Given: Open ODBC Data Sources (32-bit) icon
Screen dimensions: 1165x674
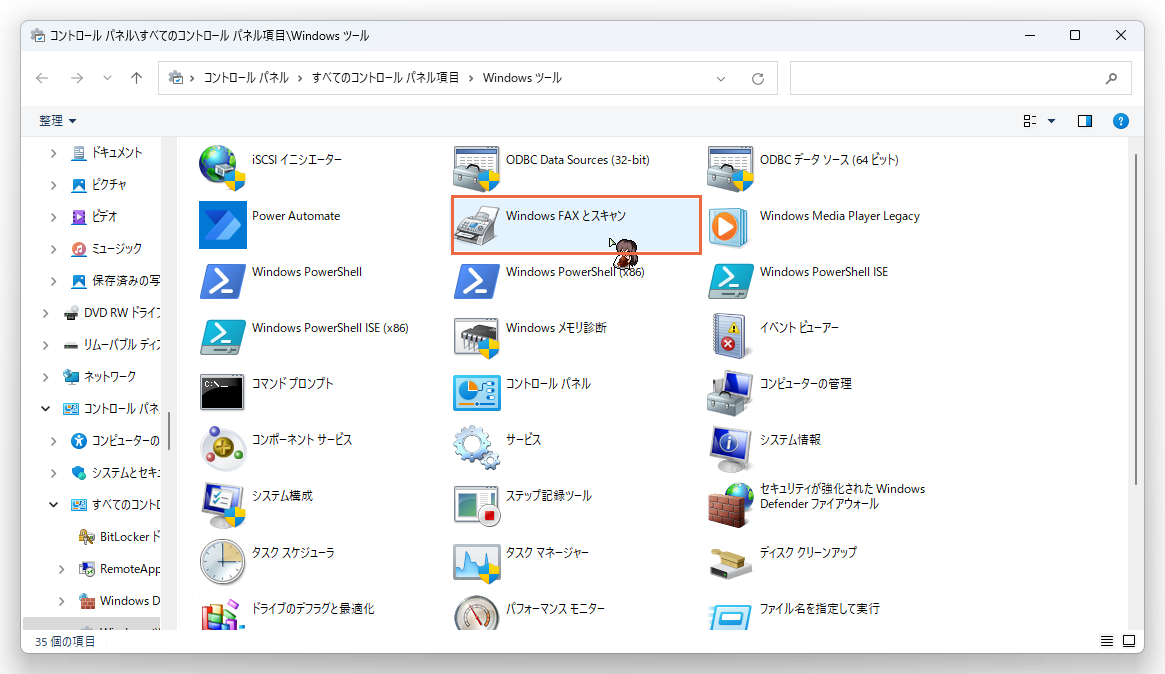Looking at the screenshot, I should [x=476, y=168].
